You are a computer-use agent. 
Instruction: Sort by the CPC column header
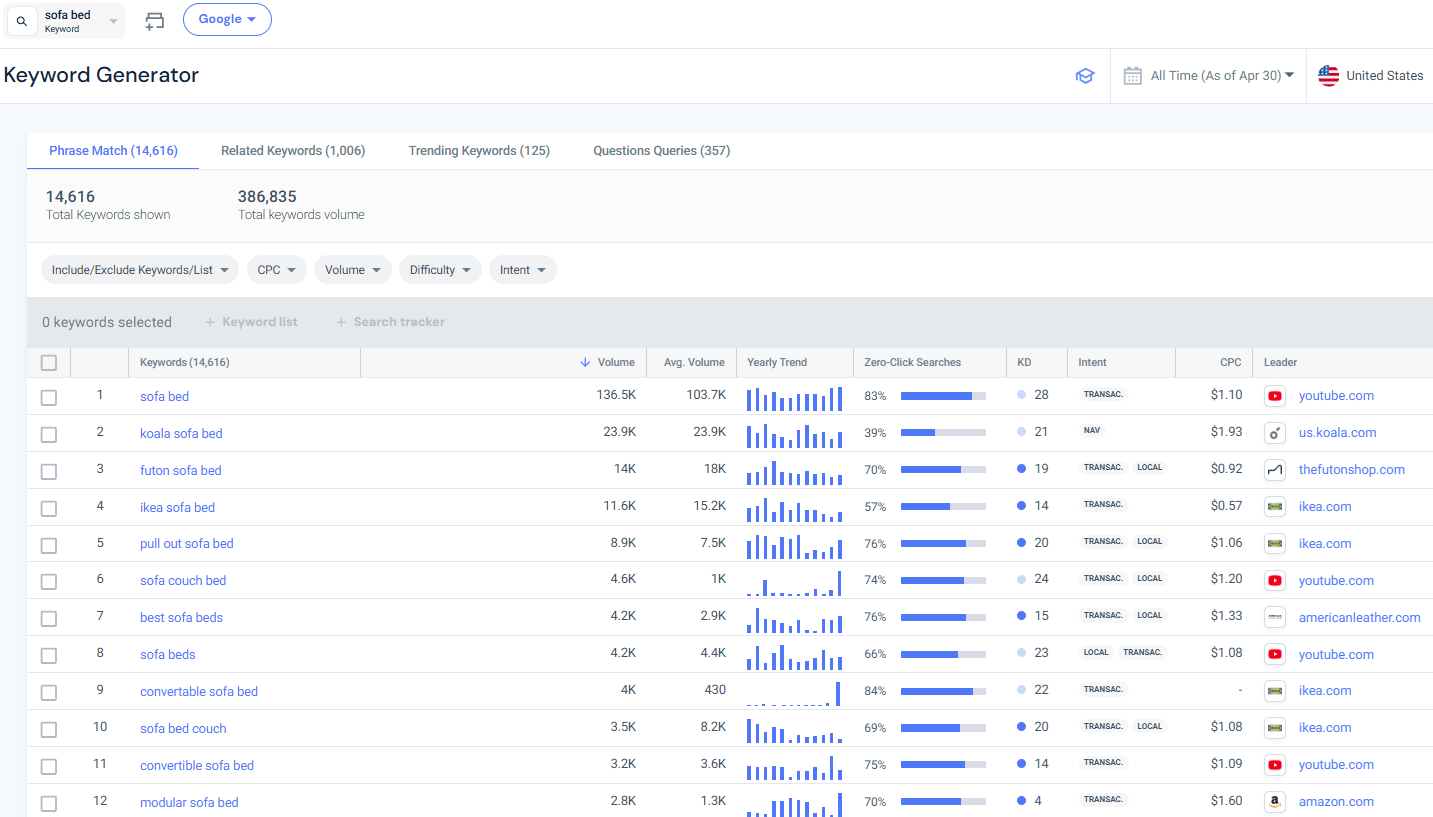pos(1231,363)
